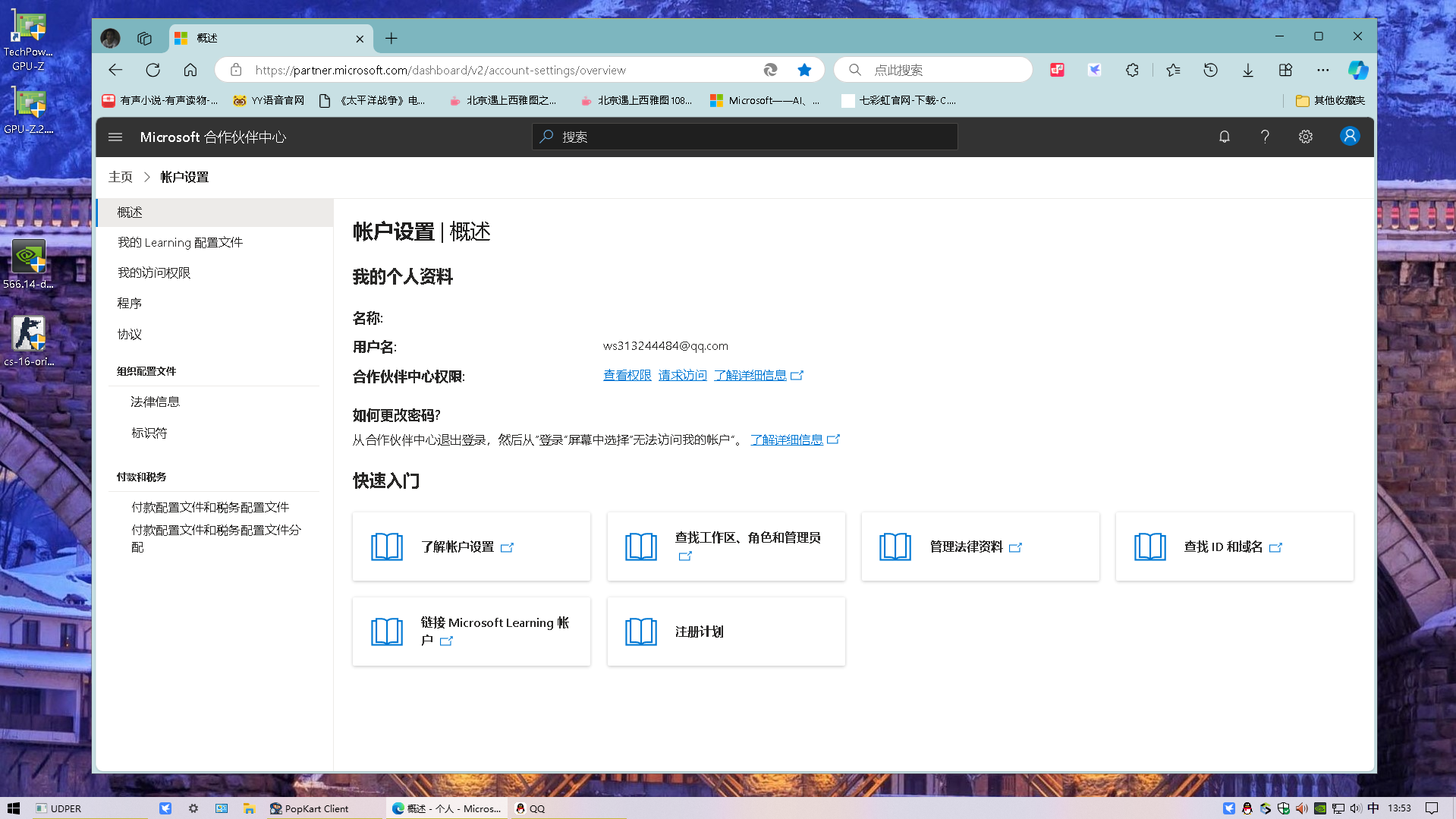Close the 概述 browser tab
The height and width of the screenshot is (819, 1456).
coord(360,39)
